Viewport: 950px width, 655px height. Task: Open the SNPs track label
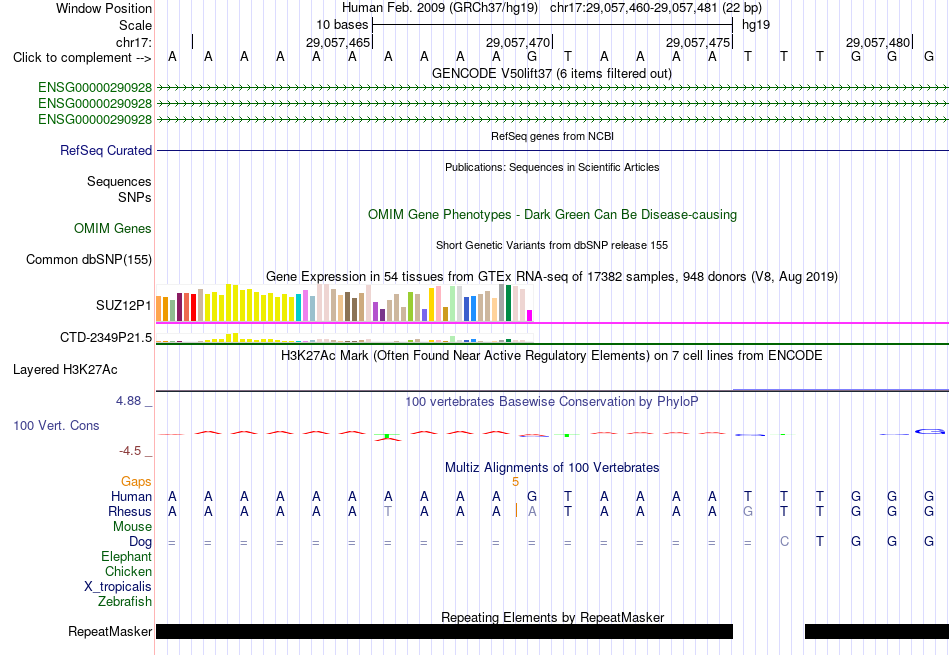(135, 197)
